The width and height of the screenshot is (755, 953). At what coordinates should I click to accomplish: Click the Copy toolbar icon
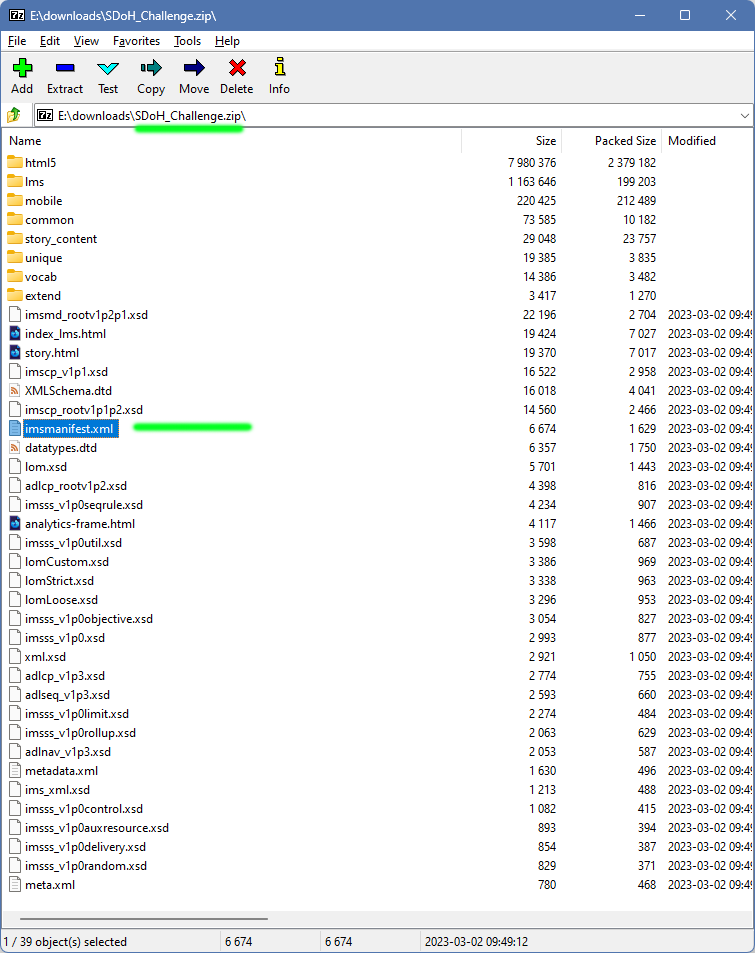click(x=151, y=67)
